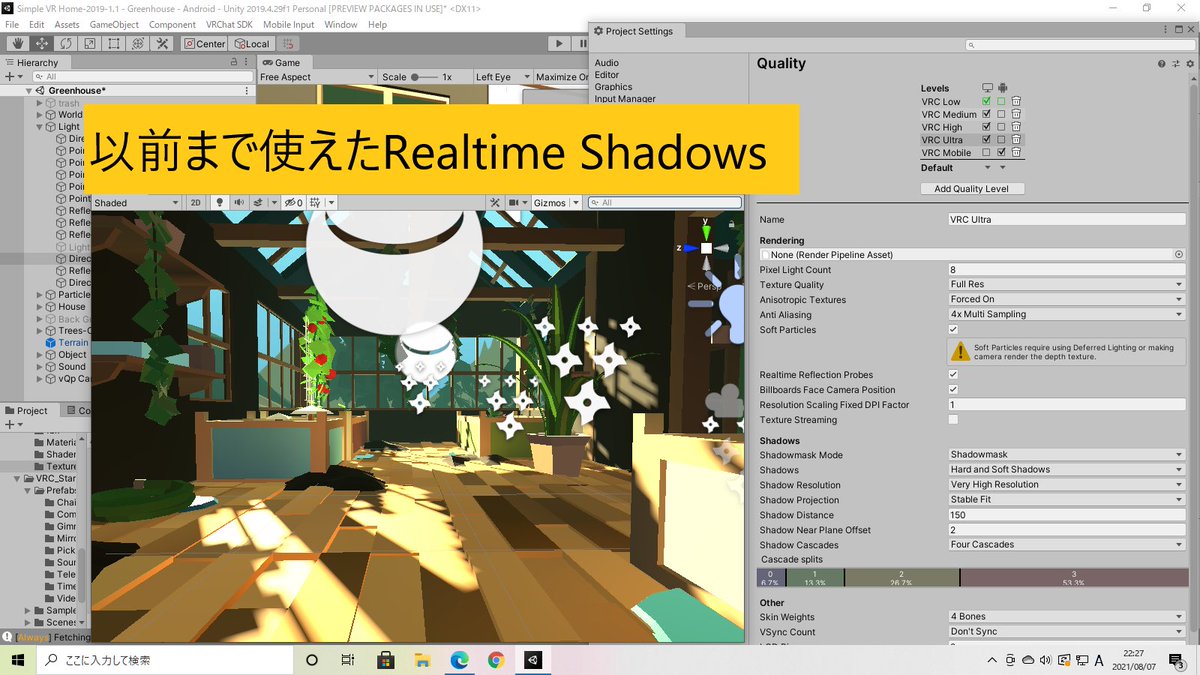Toggle VRC Low standalone checkbox
This screenshot has height=675, width=1200.
pos(987,101)
